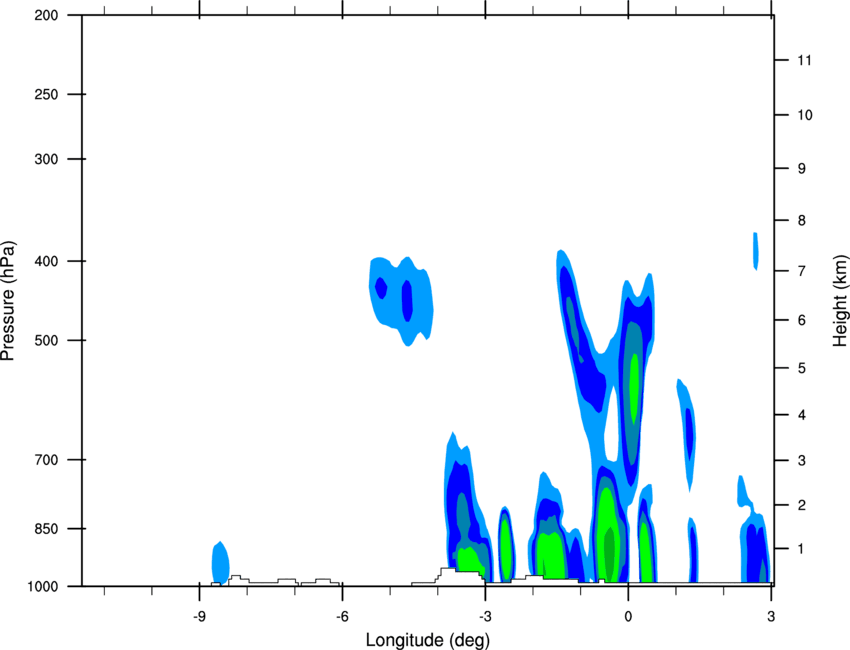The width and height of the screenshot is (850, 650).
Task: Click the isolated light-blue blob near longitude -9
Action: tap(220, 563)
